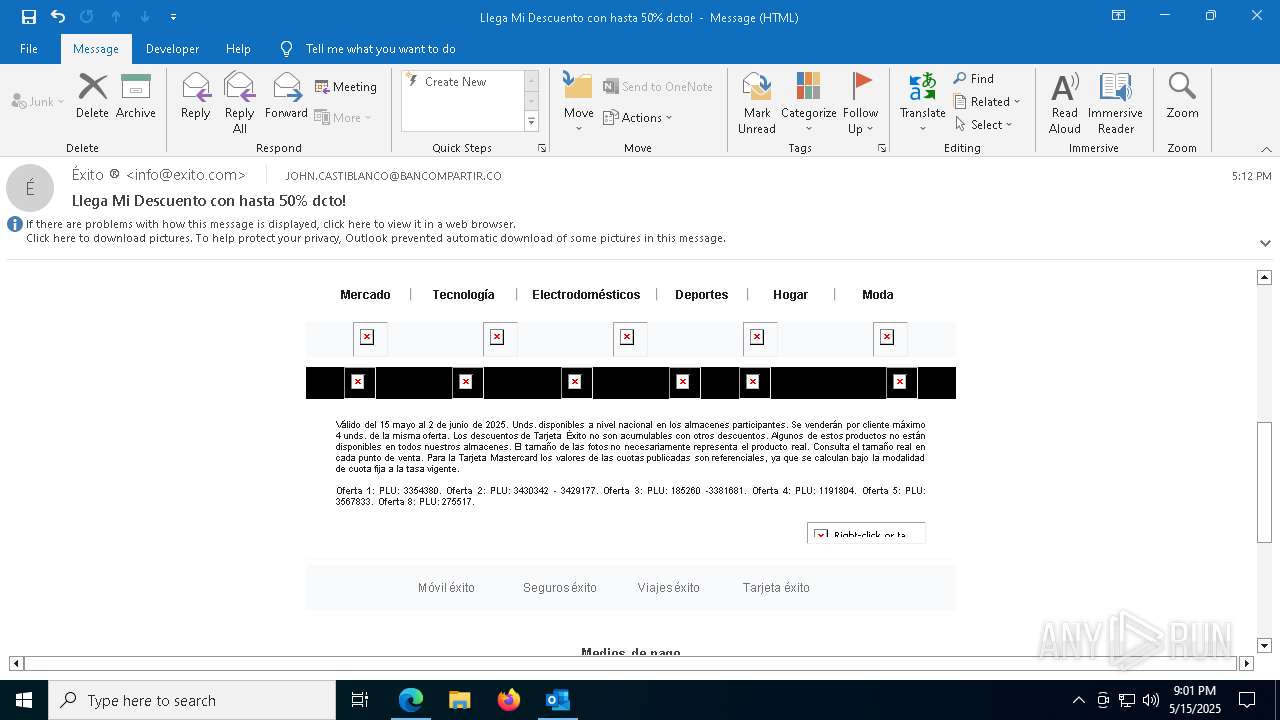Click the Save icon in title bar
The image size is (1280, 720).
click(x=28, y=17)
